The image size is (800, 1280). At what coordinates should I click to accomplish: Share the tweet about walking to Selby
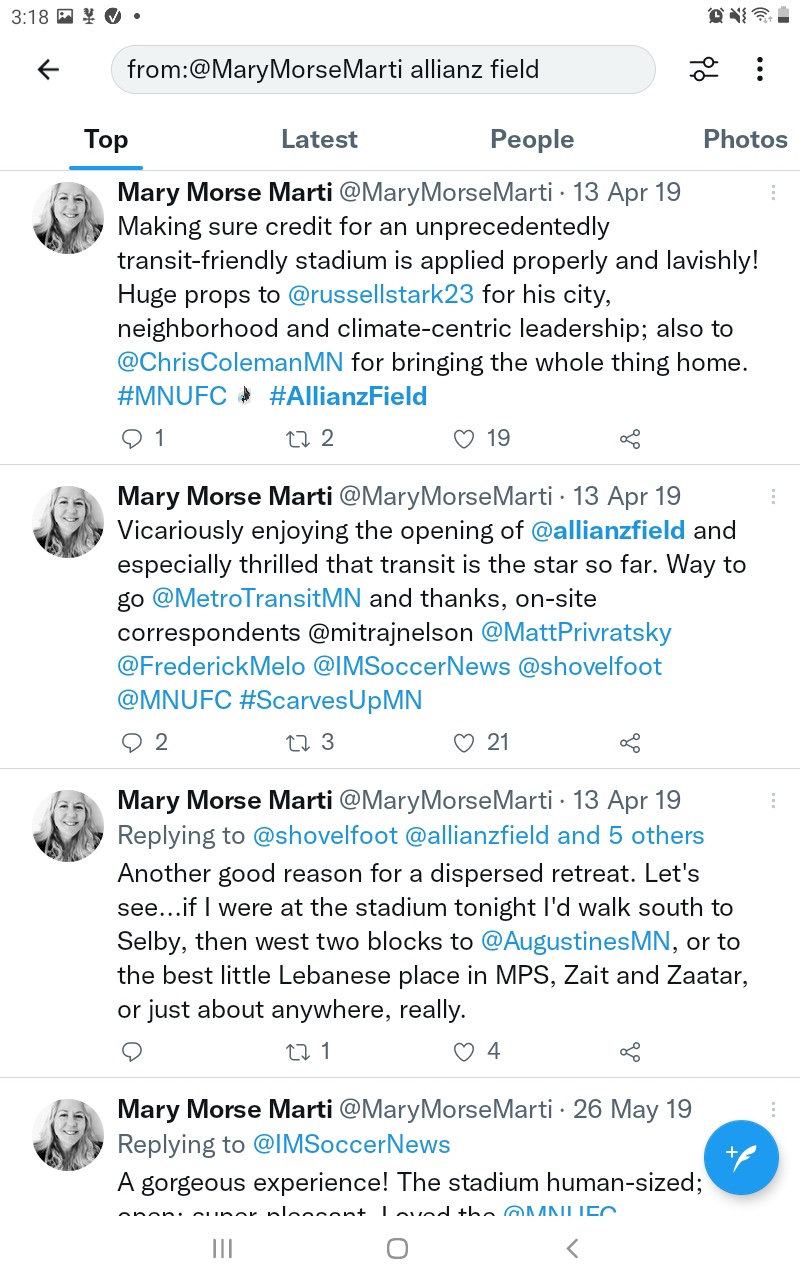(630, 1052)
